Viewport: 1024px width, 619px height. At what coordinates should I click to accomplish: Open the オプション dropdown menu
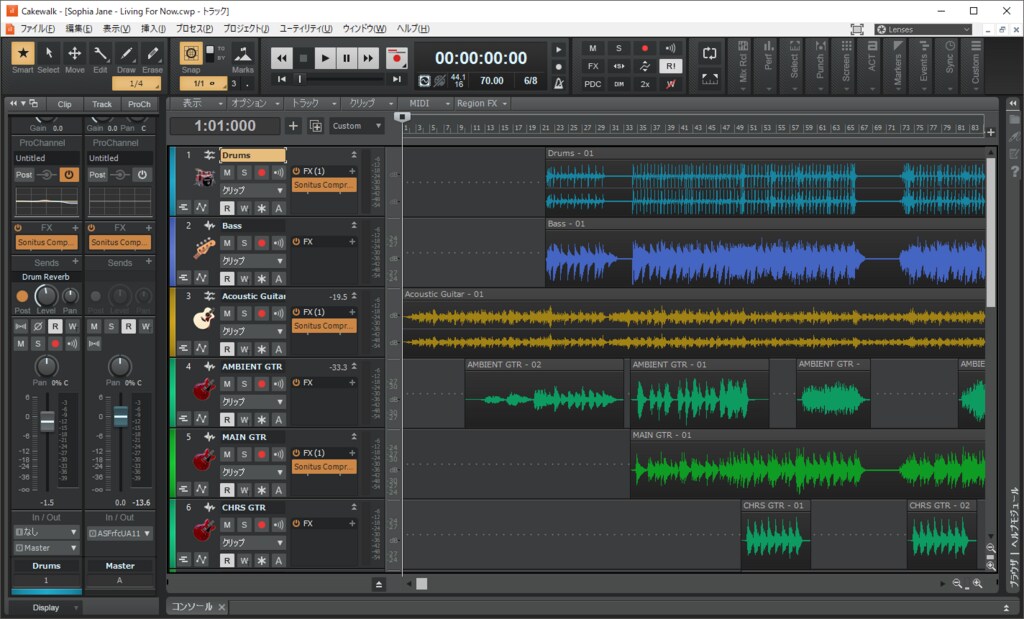click(x=255, y=103)
